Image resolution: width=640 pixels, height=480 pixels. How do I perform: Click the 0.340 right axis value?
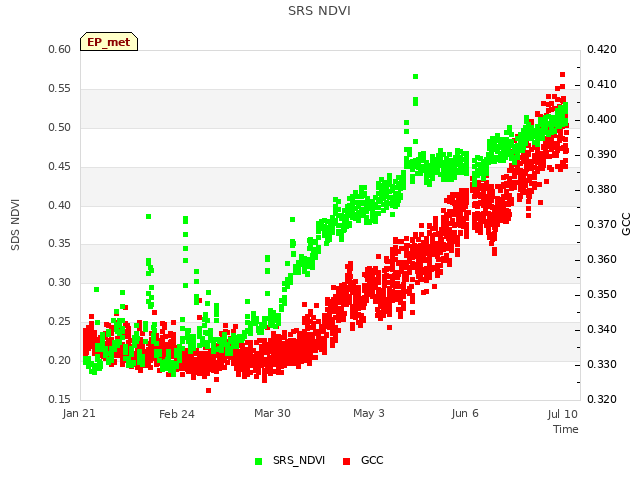tap(602, 329)
